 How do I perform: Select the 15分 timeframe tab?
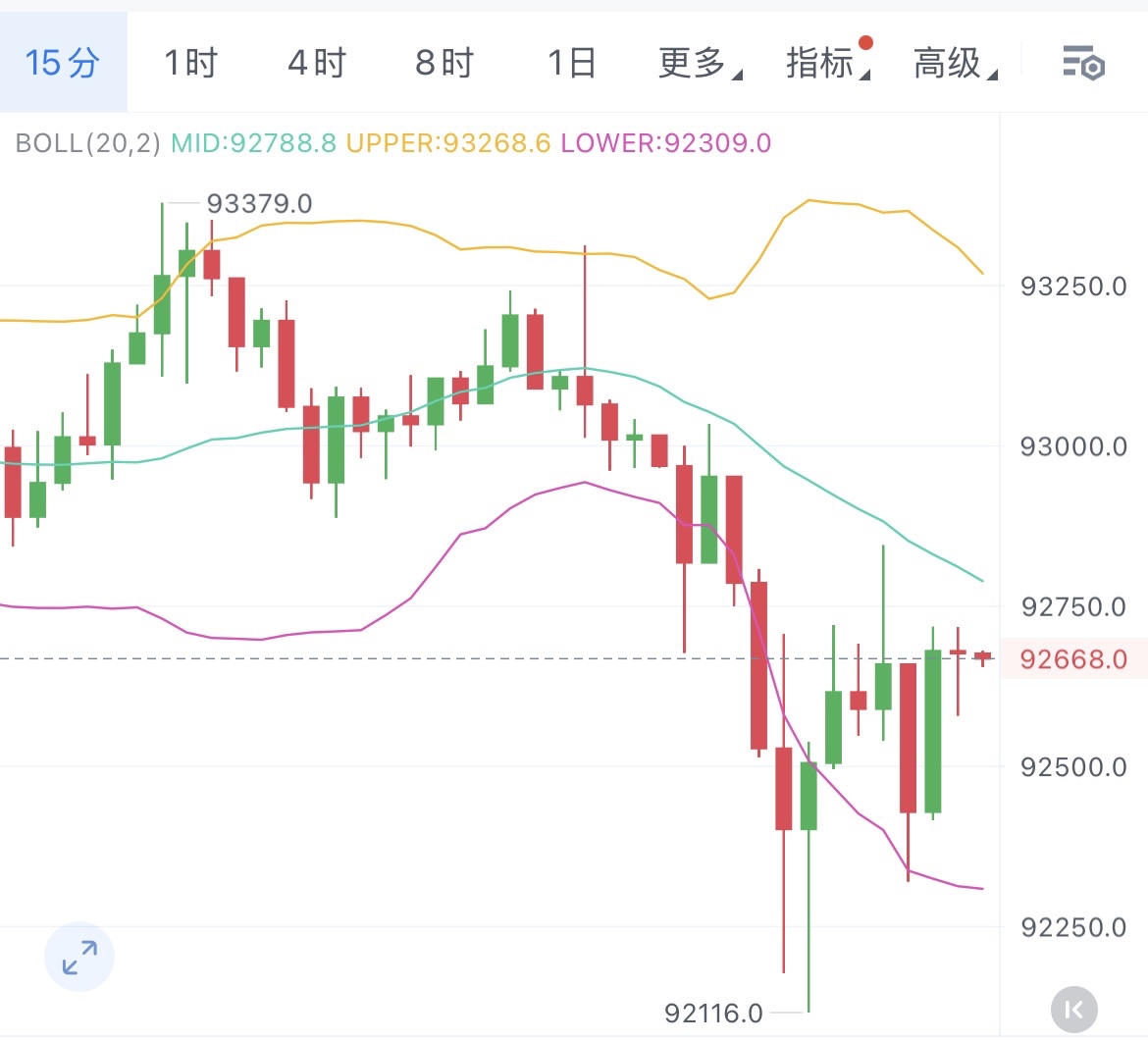click(x=63, y=64)
